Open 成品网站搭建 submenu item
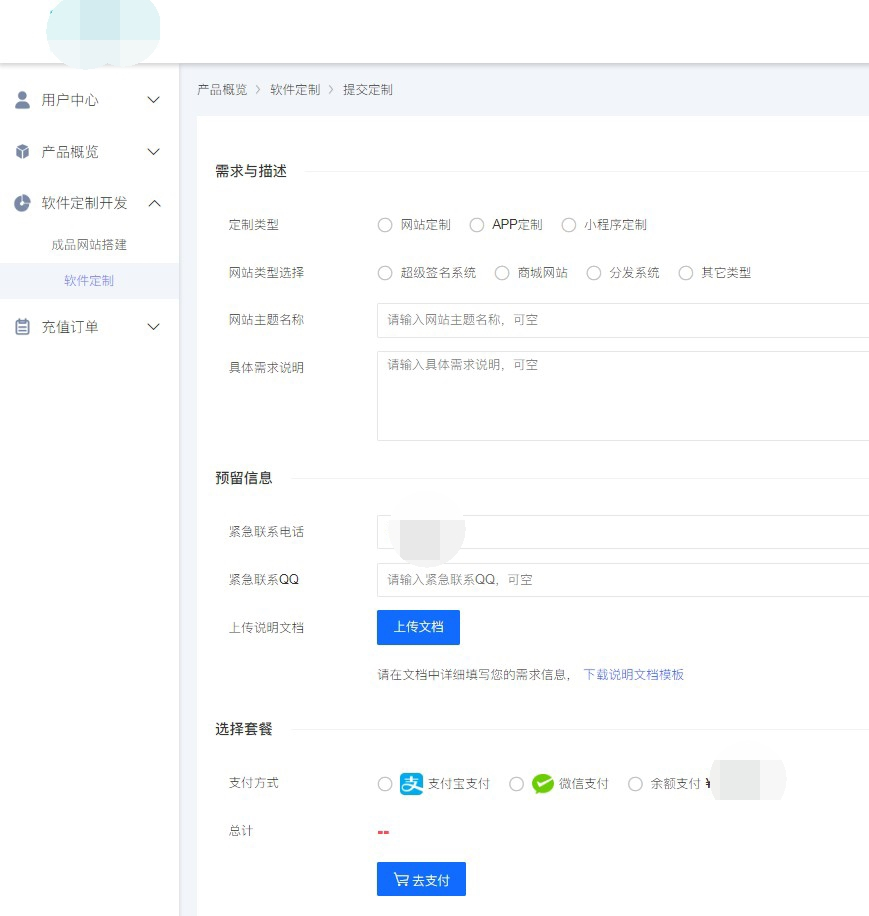 [89, 245]
